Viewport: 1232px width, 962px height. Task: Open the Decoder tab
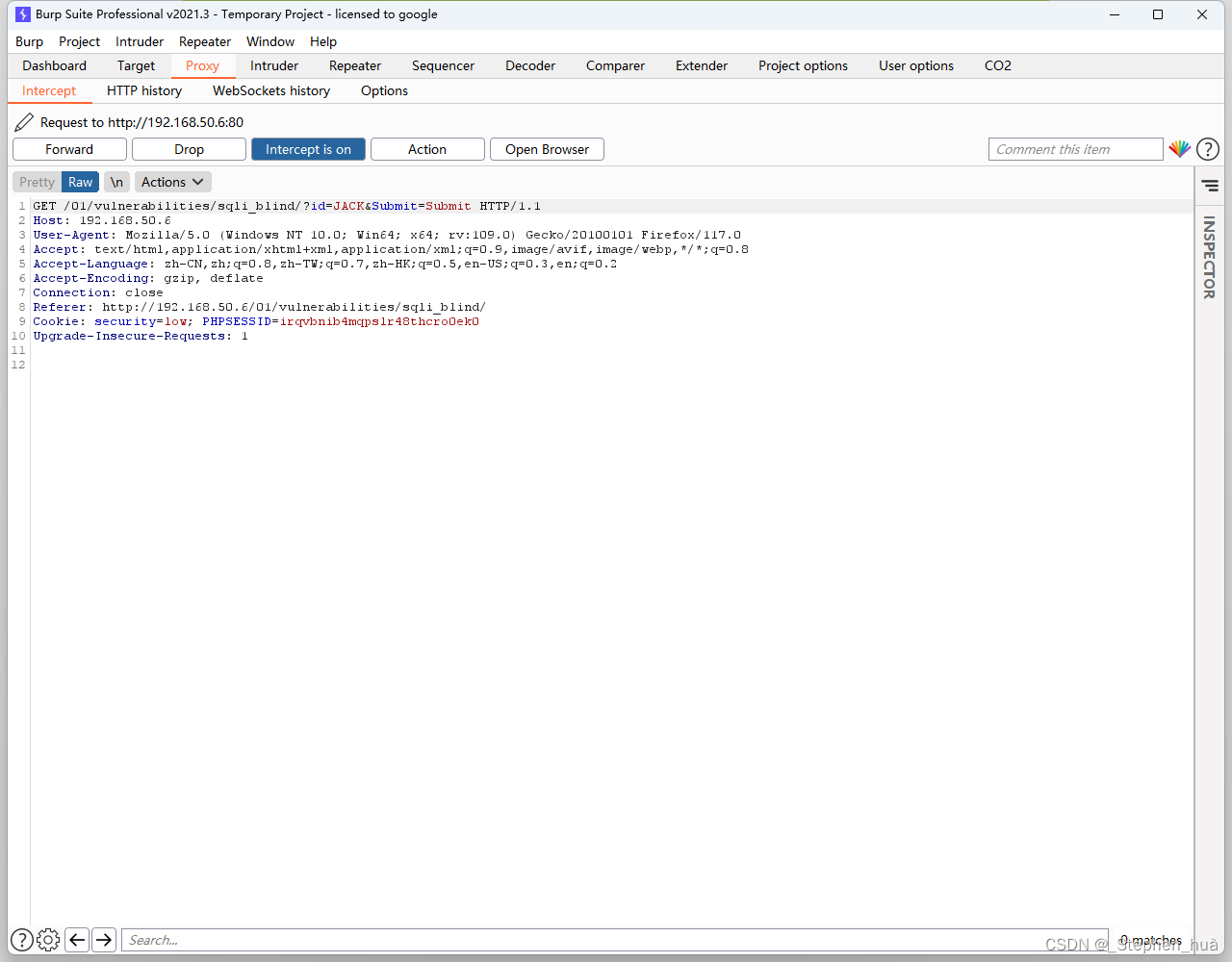click(530, 65)
